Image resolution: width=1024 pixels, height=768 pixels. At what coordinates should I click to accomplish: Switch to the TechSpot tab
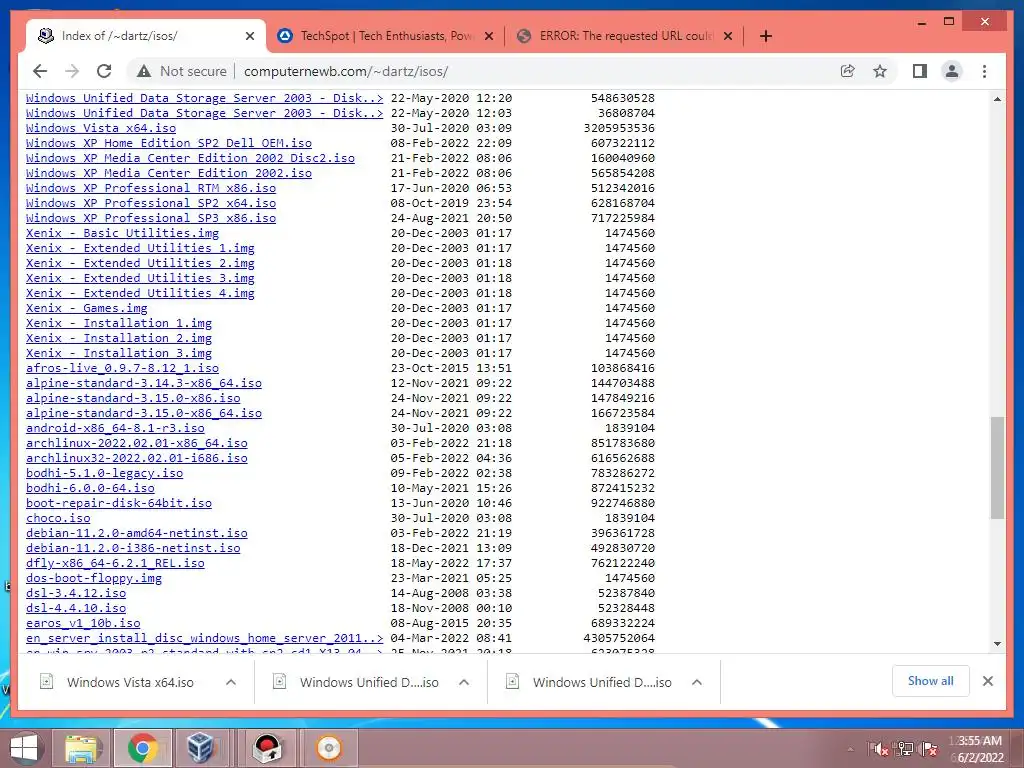pos(386,36)
